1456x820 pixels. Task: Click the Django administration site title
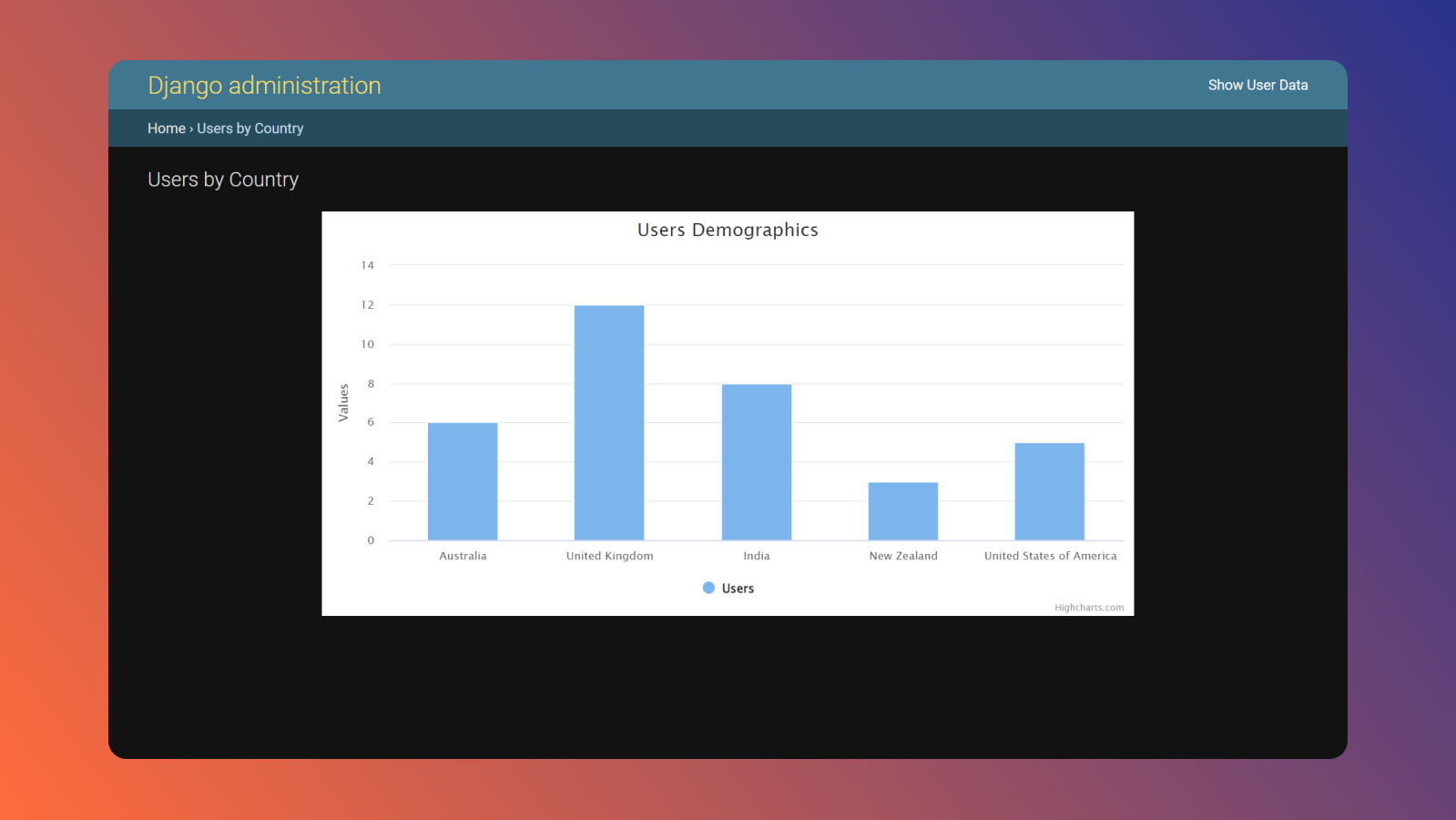[x=264, y=86]
